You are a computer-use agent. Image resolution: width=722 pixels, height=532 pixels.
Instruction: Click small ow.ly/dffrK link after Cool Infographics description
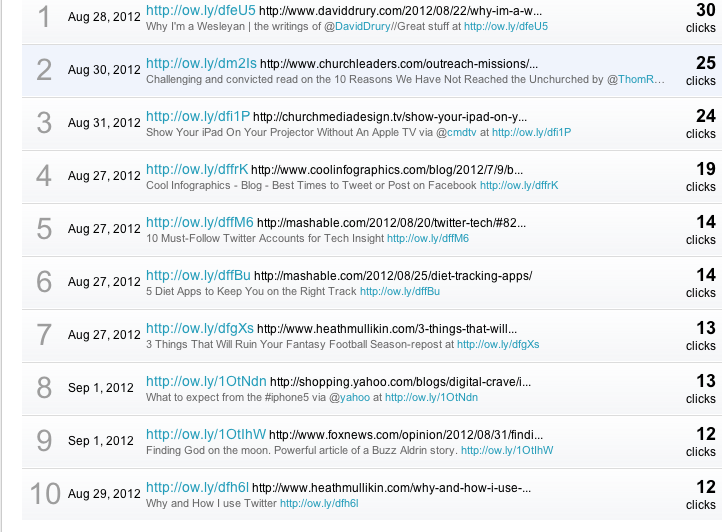tap(518, 185)
